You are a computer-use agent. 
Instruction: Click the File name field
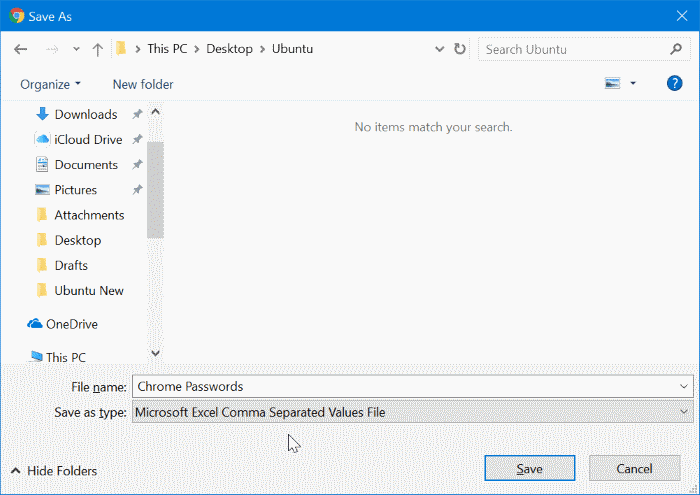click(x=412, y=387)
